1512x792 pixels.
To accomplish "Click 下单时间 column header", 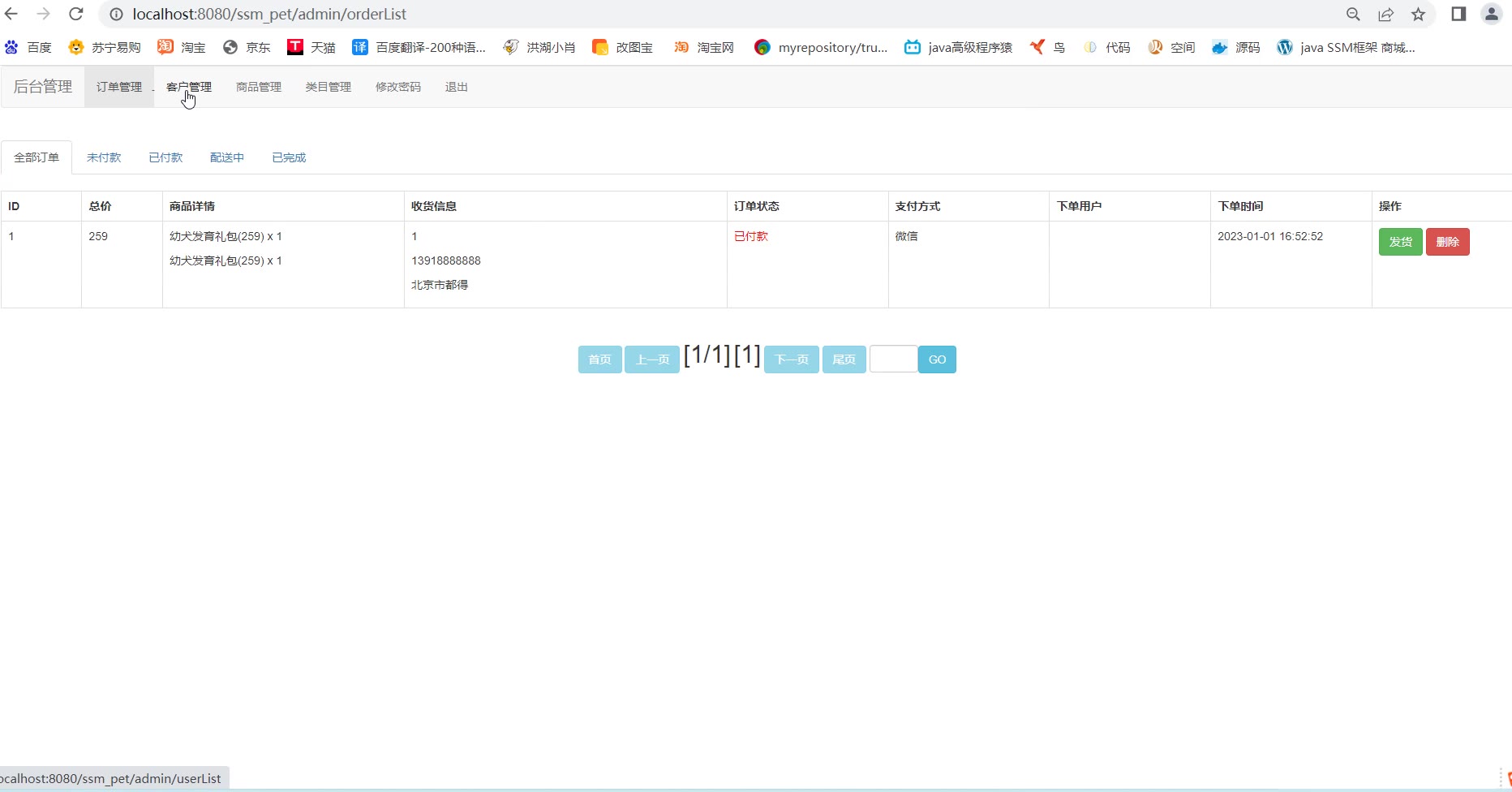I will (x=1240, y=206).
